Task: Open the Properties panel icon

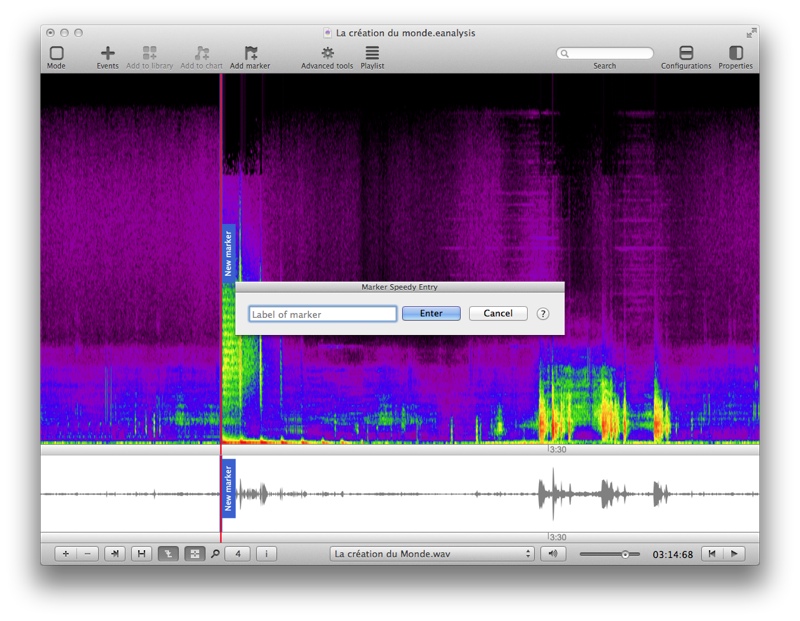Action: [736, 53]
